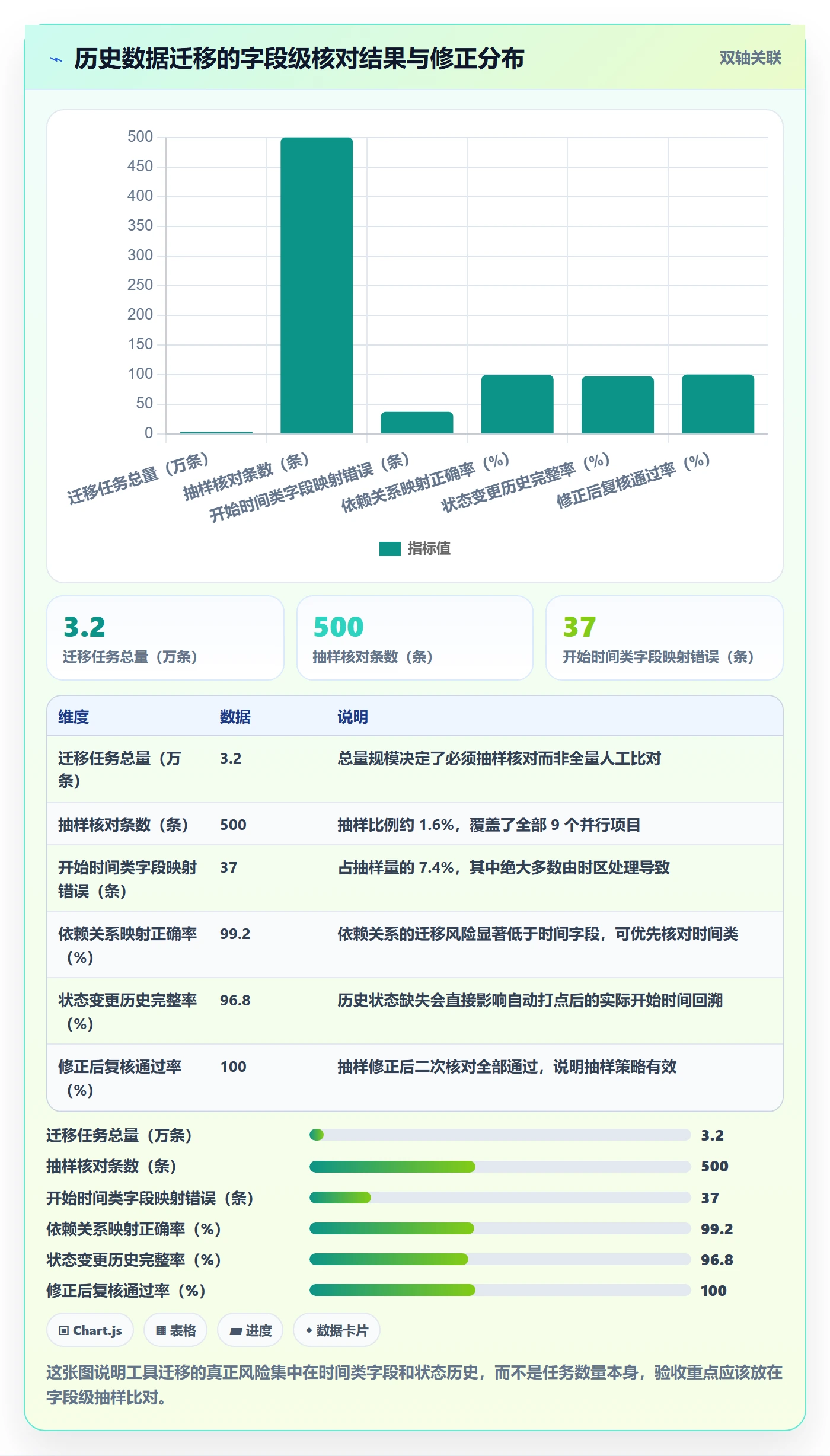830x1456 pixels.
Task: Click the 依赖关系映射正确率 progress bar
Action: point(500,1228)
